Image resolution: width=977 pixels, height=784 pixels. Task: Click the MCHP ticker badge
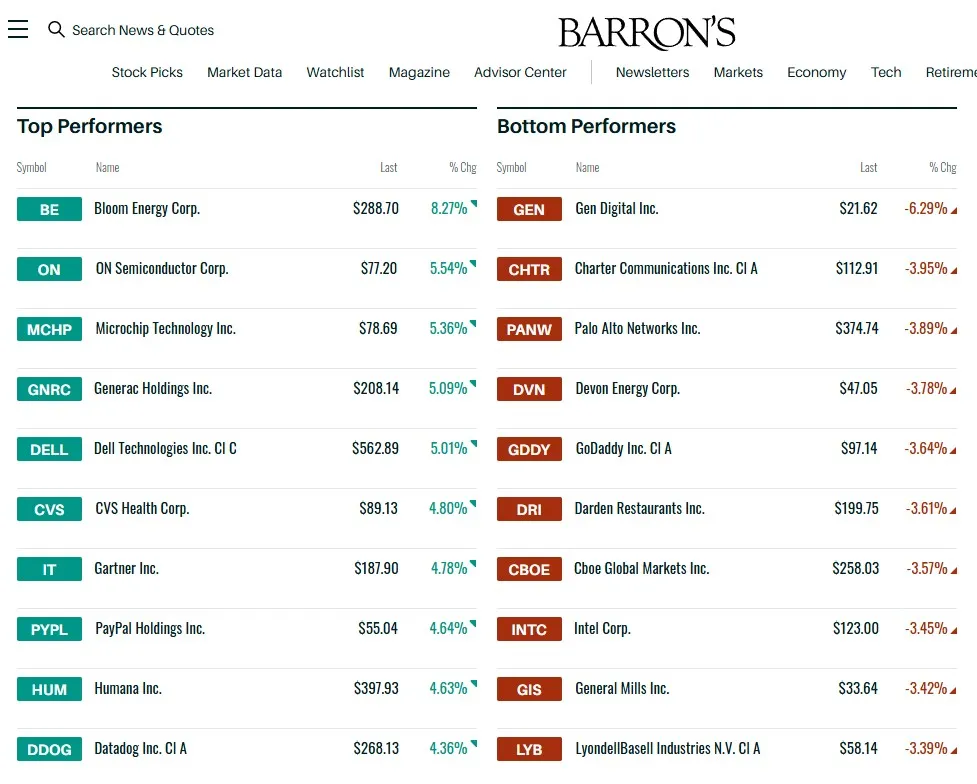pyautogui.click(x=49, y=329)
